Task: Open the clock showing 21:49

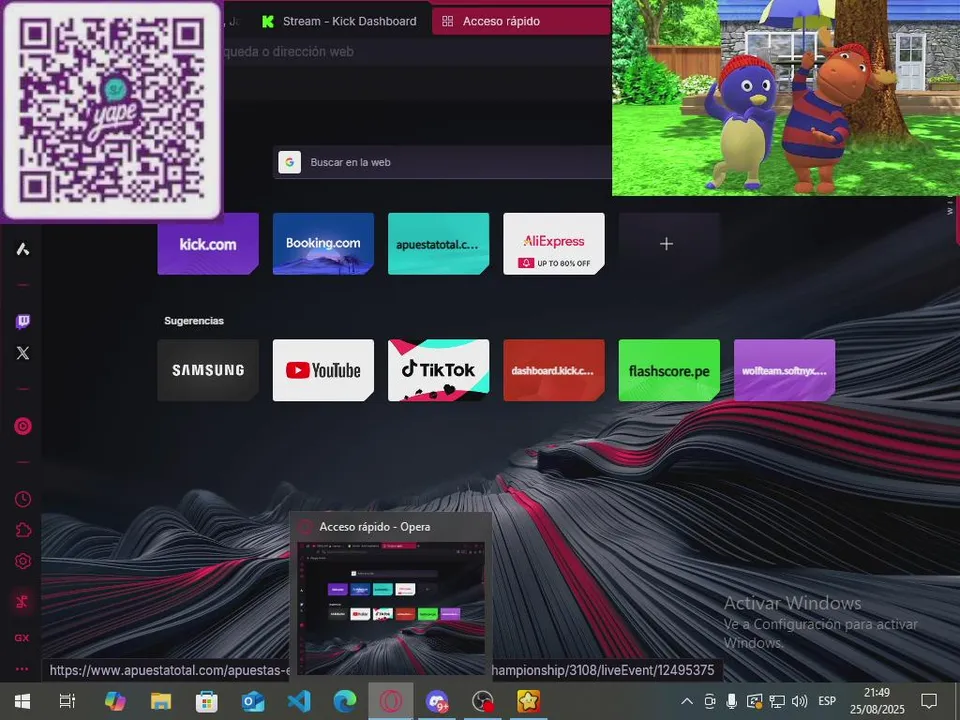Action: pos(877,701)
